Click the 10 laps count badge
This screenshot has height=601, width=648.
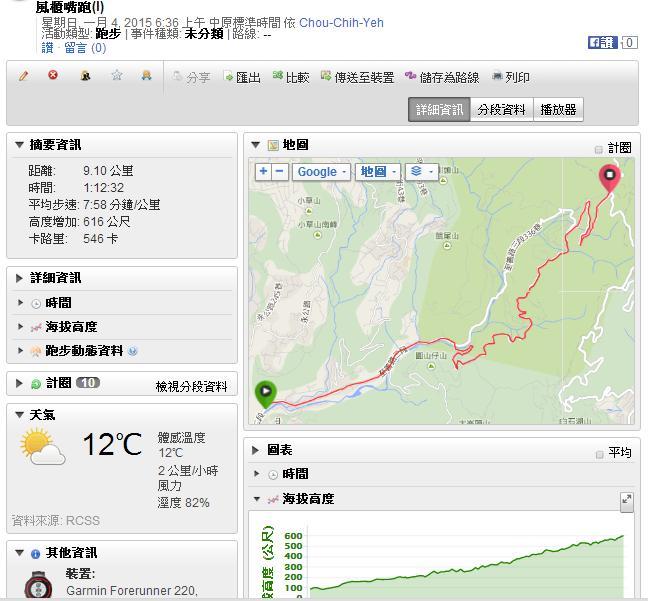point(88,383)
